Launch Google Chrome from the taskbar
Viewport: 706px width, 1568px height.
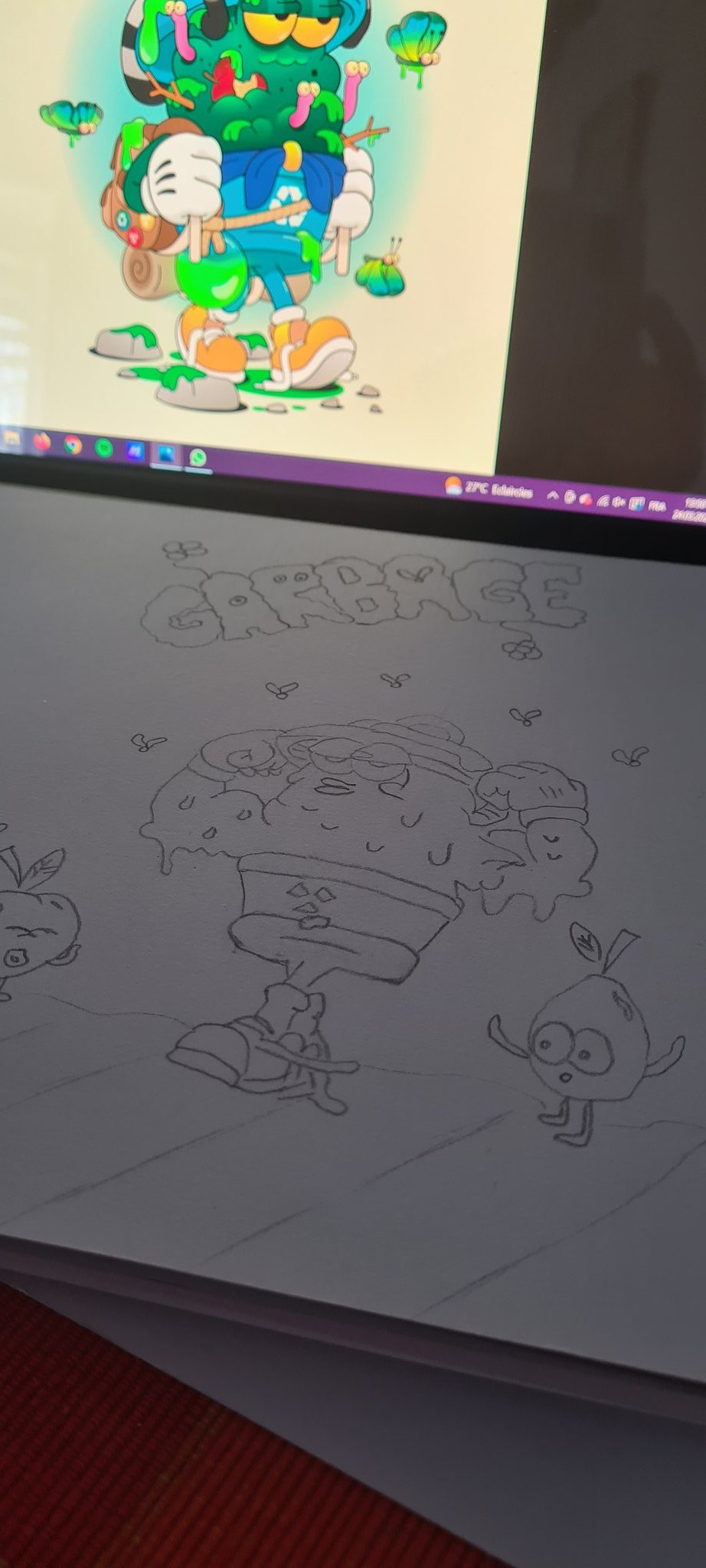click(x=73, y=445)
